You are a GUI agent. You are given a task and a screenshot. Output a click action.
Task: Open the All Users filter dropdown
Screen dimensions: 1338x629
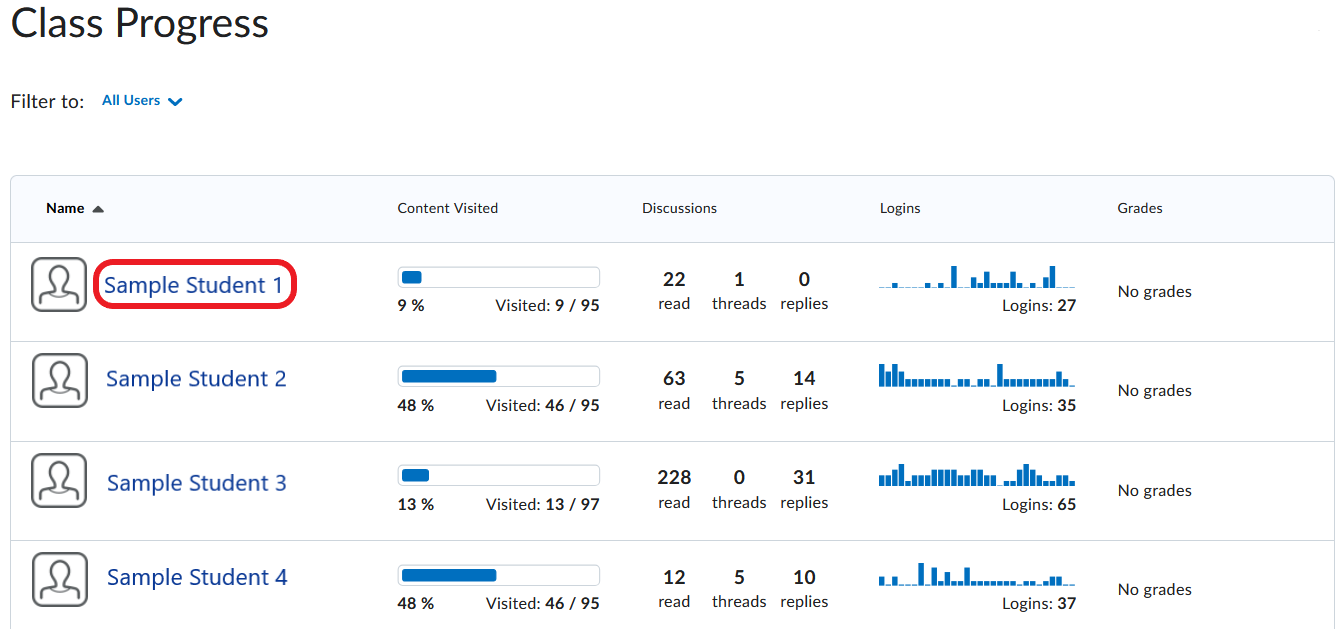pyautogui.click(x=131, y=100)
